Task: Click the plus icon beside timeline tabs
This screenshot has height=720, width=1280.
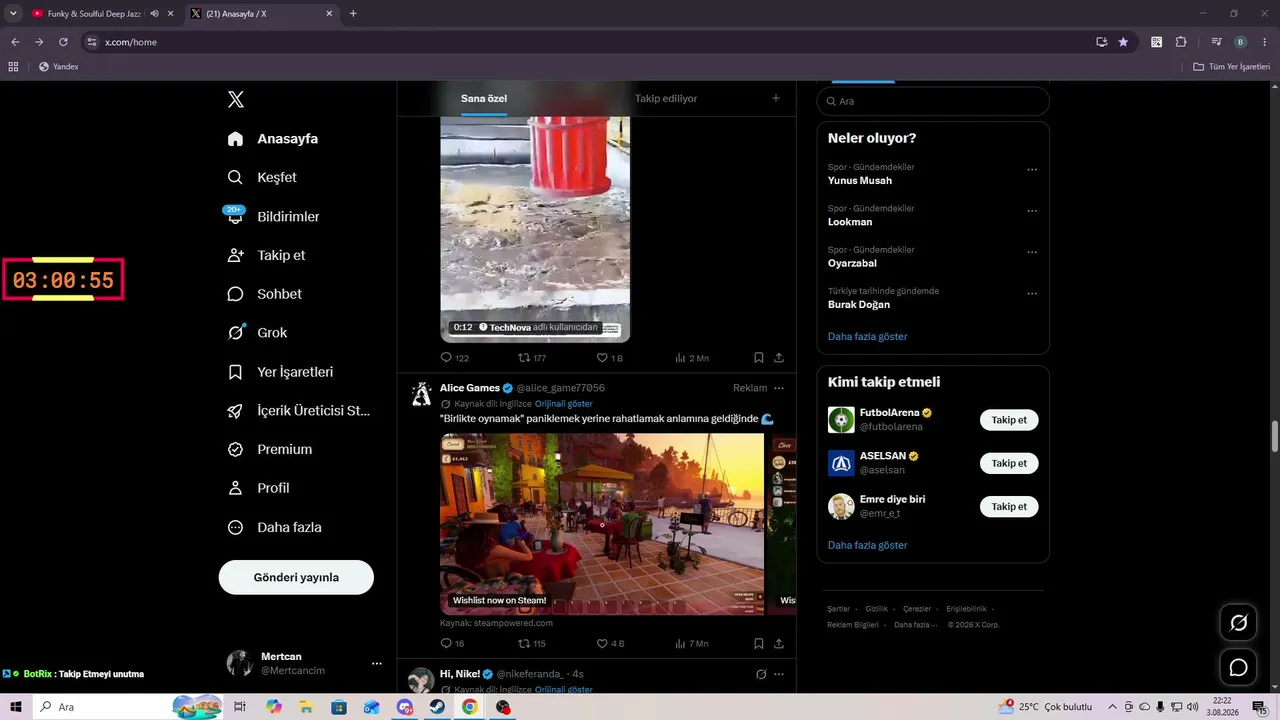Action: (776, 98)
